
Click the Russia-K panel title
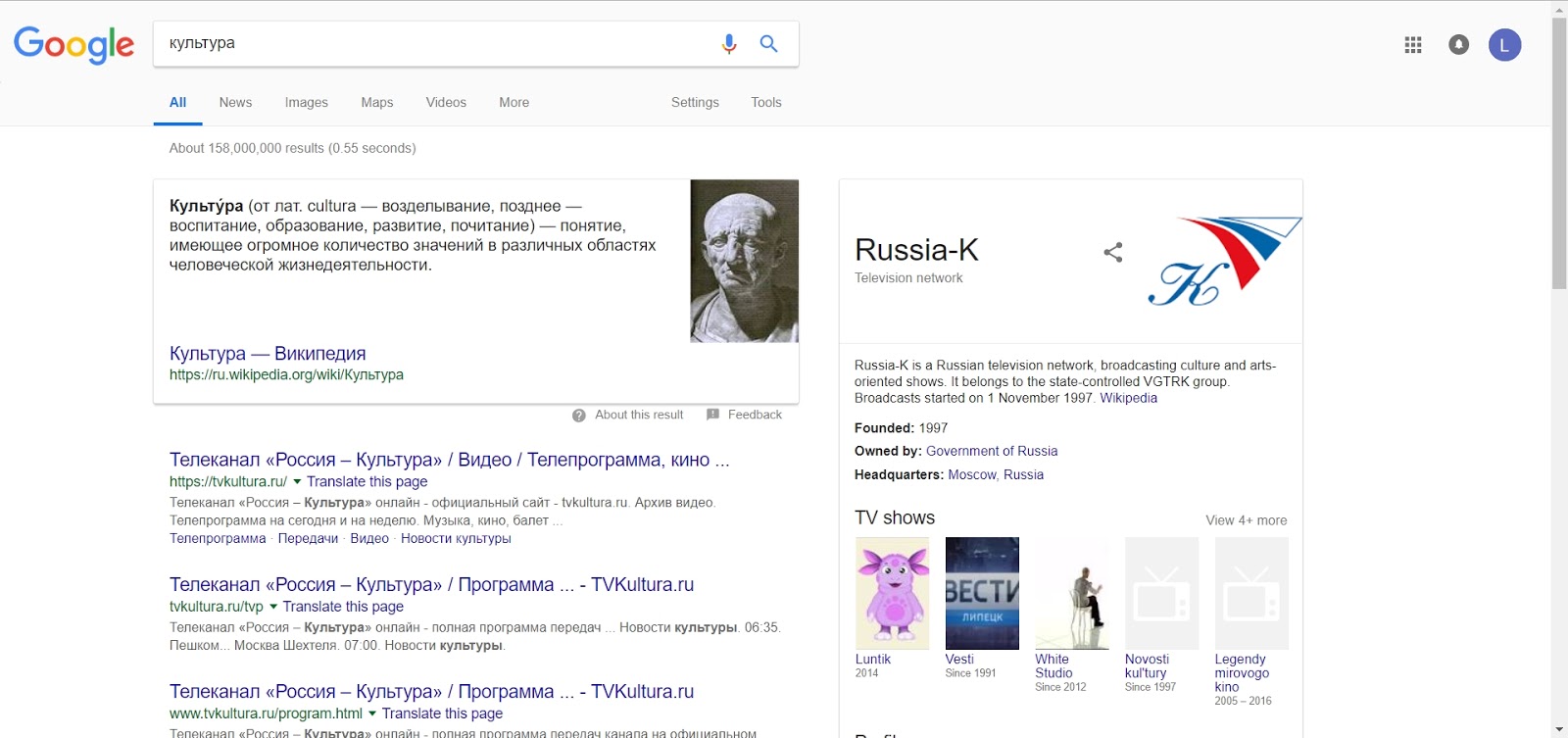pyautogui.click(x=916, y=250)
